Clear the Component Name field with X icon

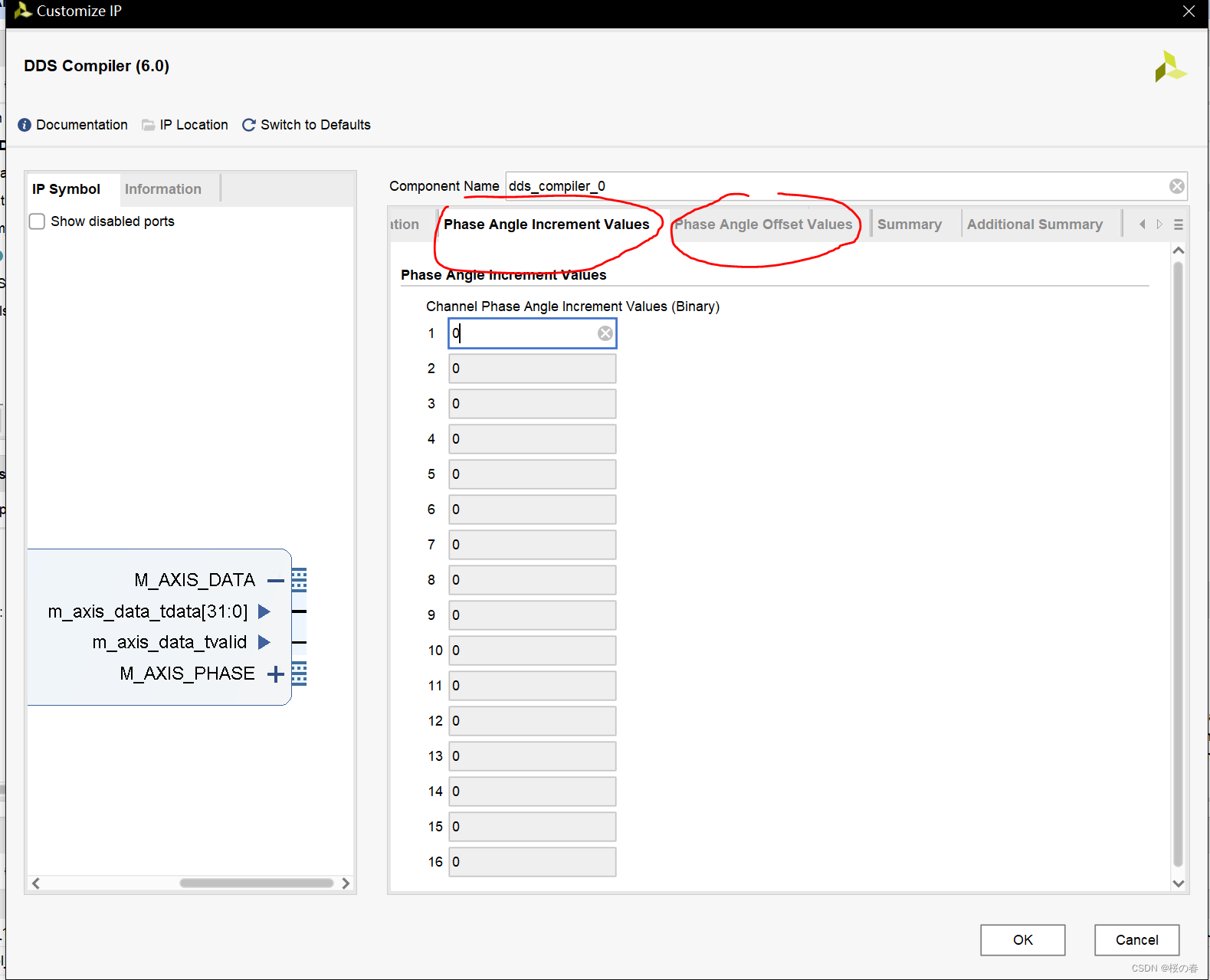point(1177,186)
